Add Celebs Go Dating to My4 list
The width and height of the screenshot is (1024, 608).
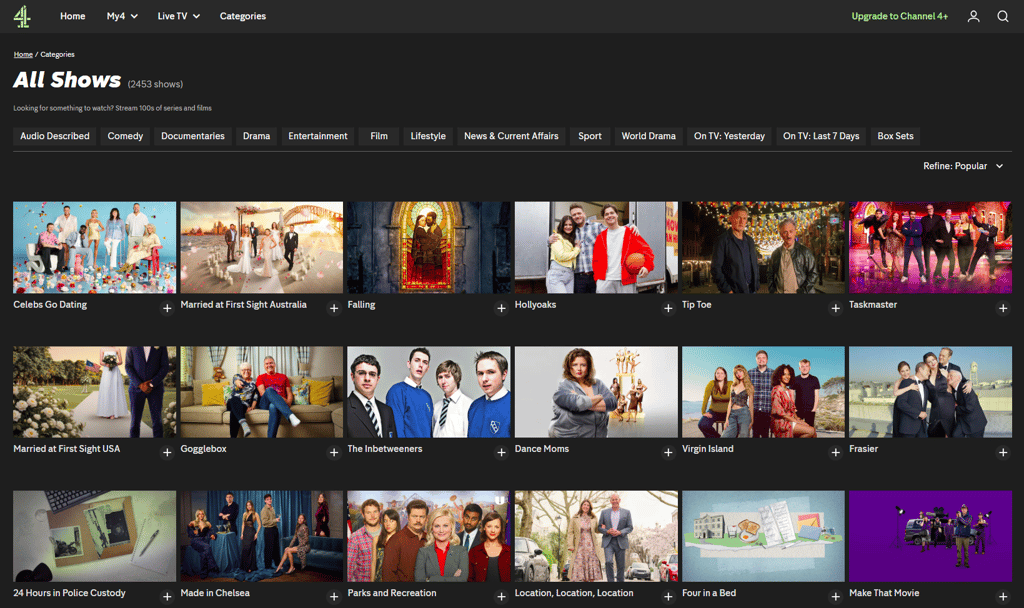point(167,308)
